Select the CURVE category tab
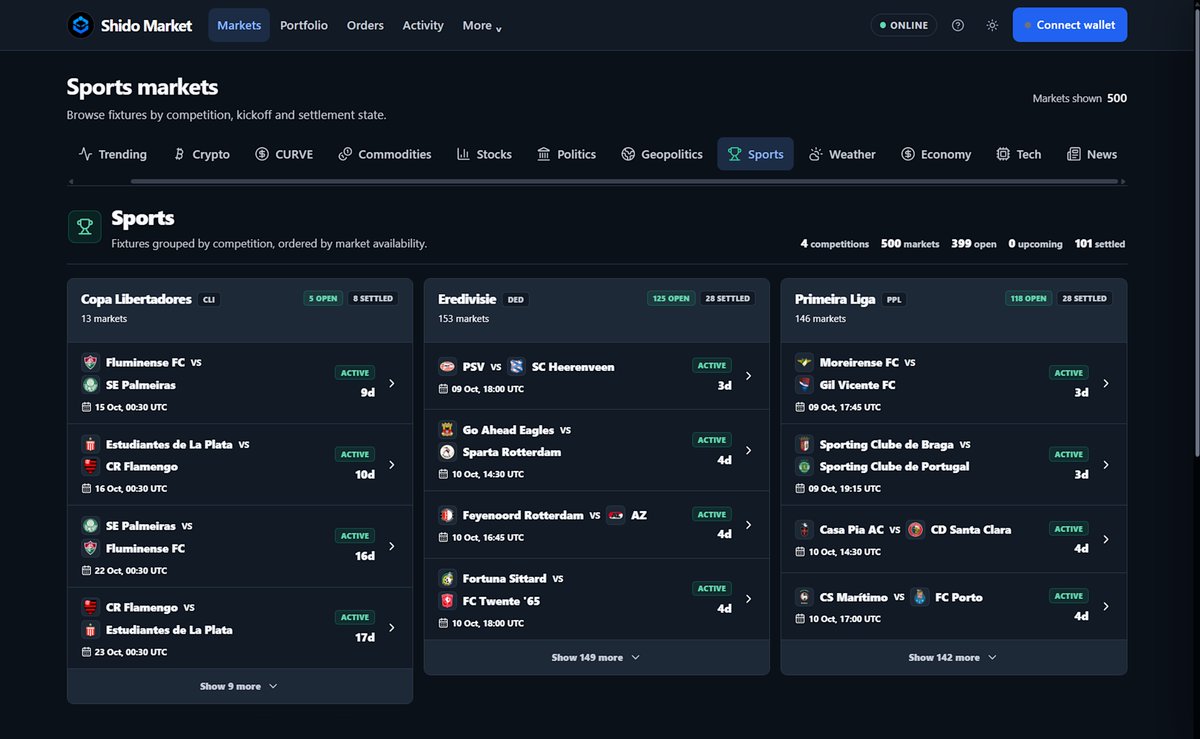 coord(284,154)
